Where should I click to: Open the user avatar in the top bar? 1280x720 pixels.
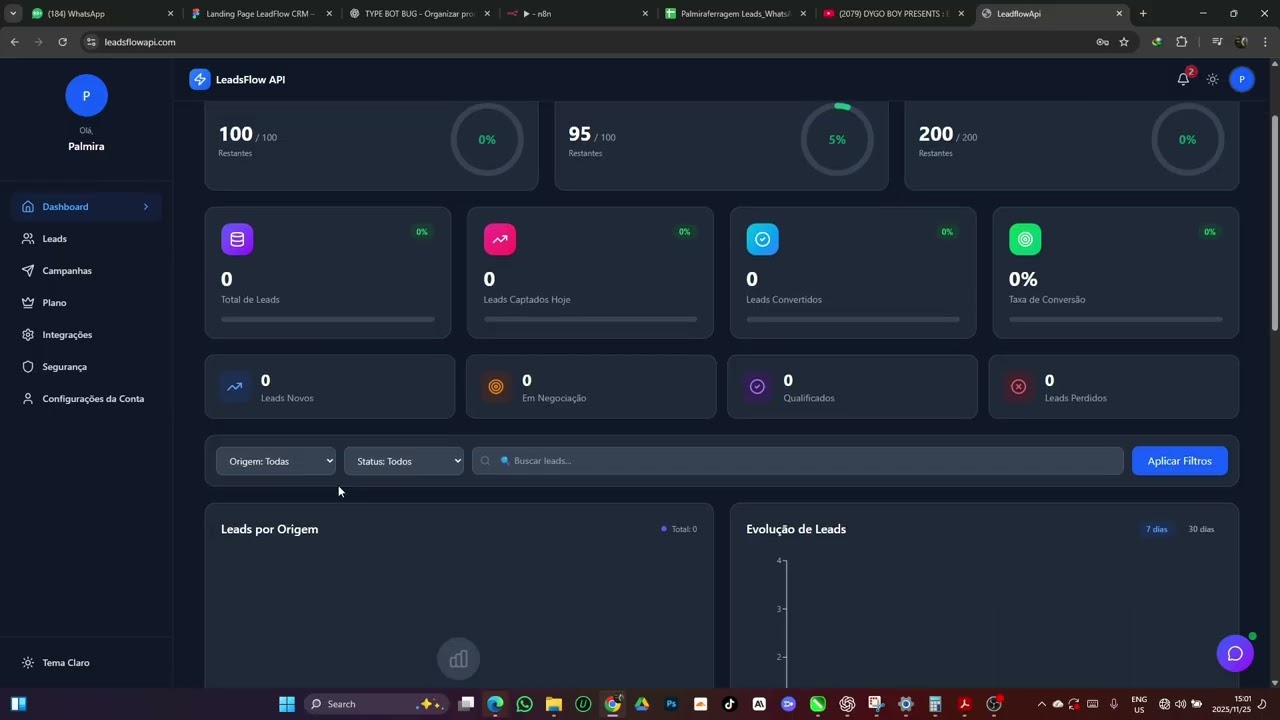pos(1242,79)
